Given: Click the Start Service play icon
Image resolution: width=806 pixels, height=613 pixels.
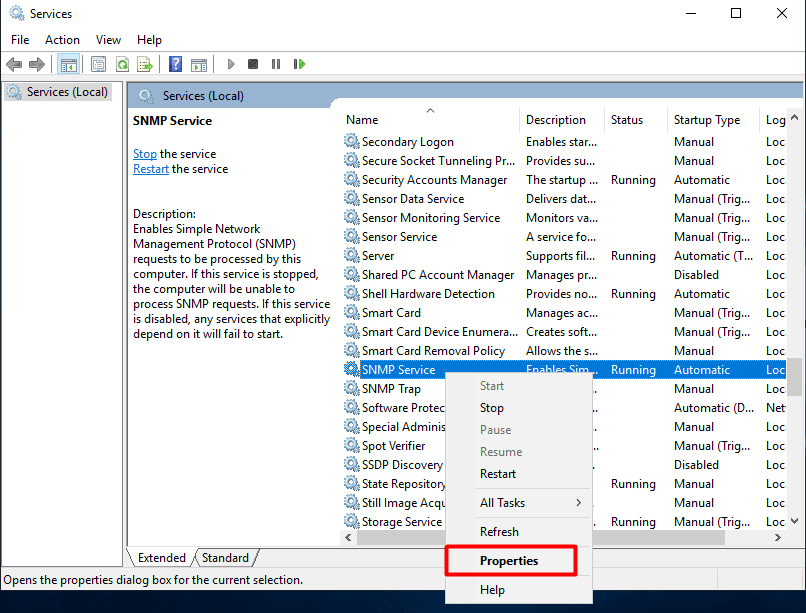Looking at the screenshot, I should (231, 64).
